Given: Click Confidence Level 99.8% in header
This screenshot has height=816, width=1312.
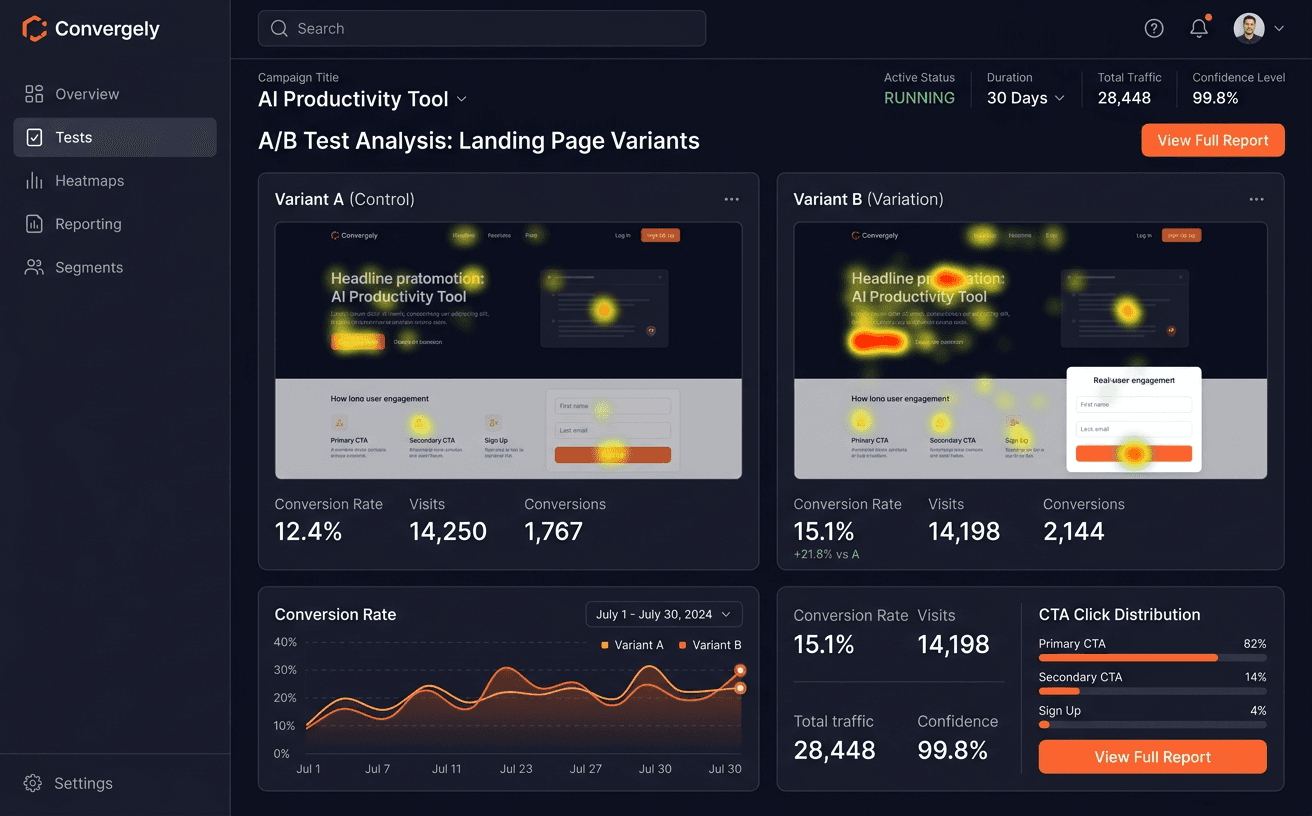Looking at the screenshot, I should tap(1215, 98).
